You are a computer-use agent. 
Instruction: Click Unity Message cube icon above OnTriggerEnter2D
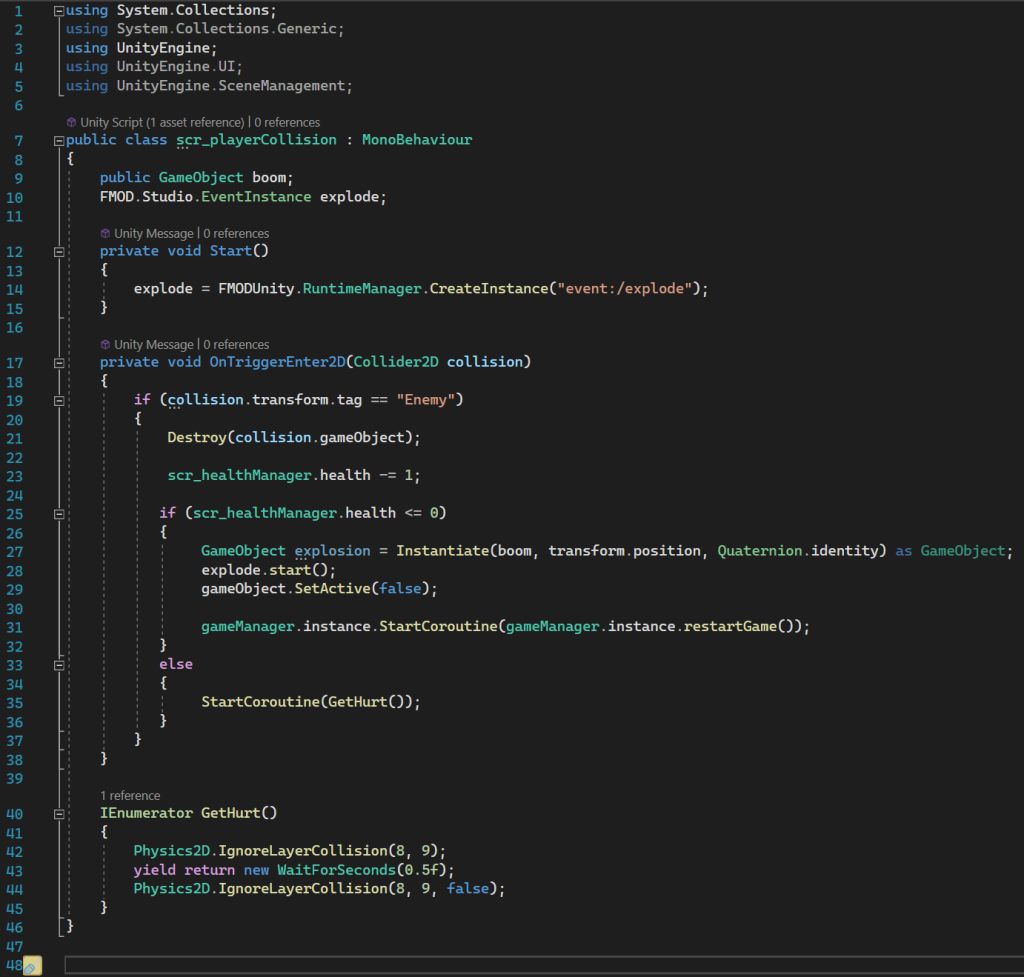[105, 344]
